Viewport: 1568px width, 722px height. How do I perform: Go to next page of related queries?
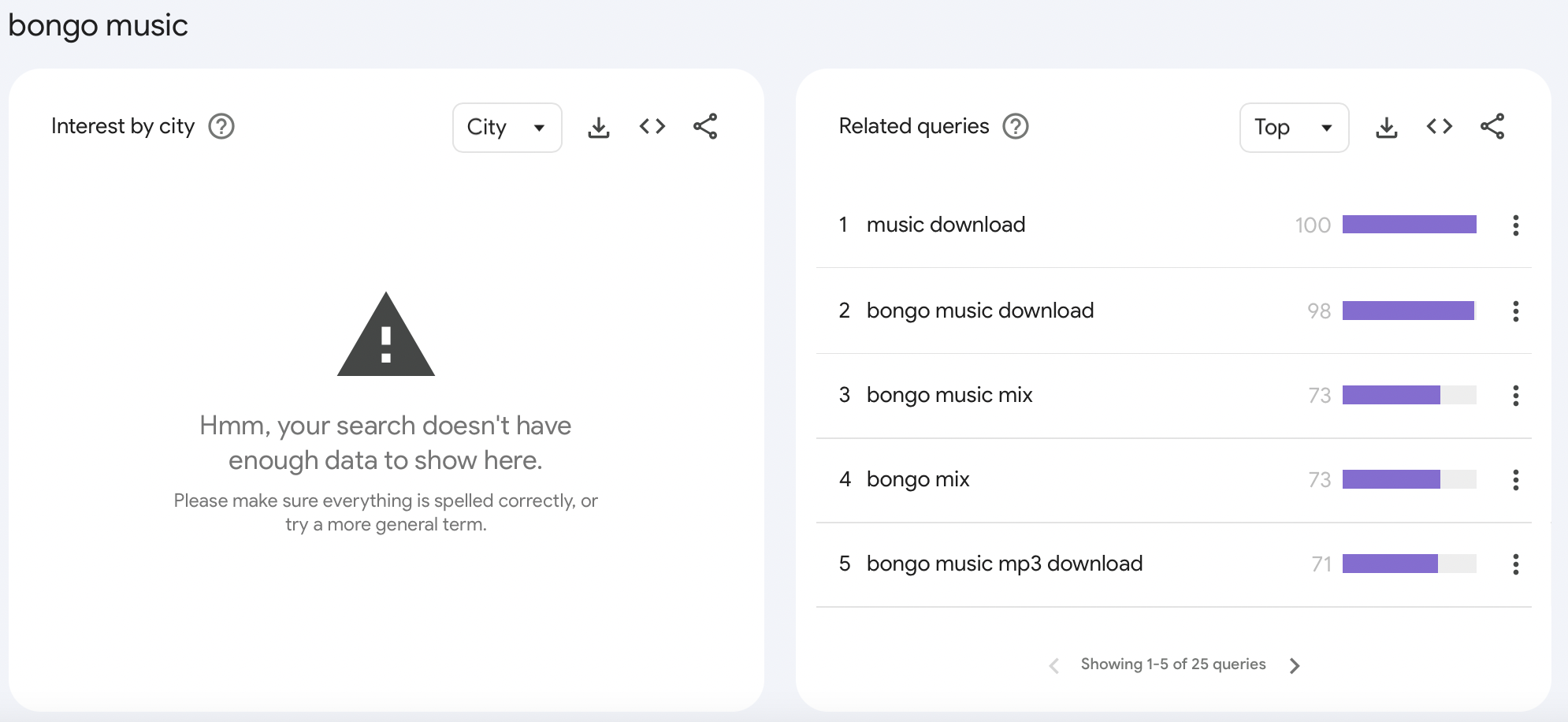click(1295, 666)
